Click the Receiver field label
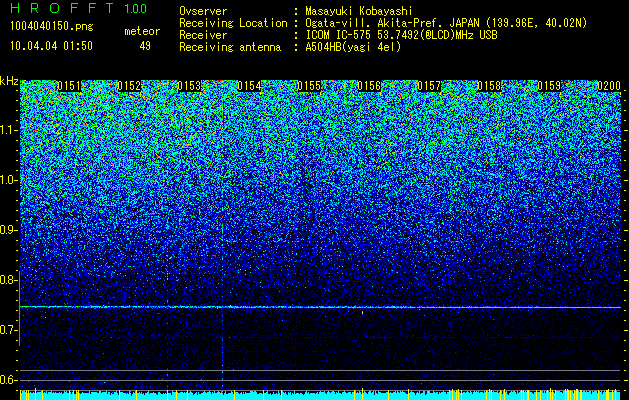629x400 pixels. click(x=203, y=35)
